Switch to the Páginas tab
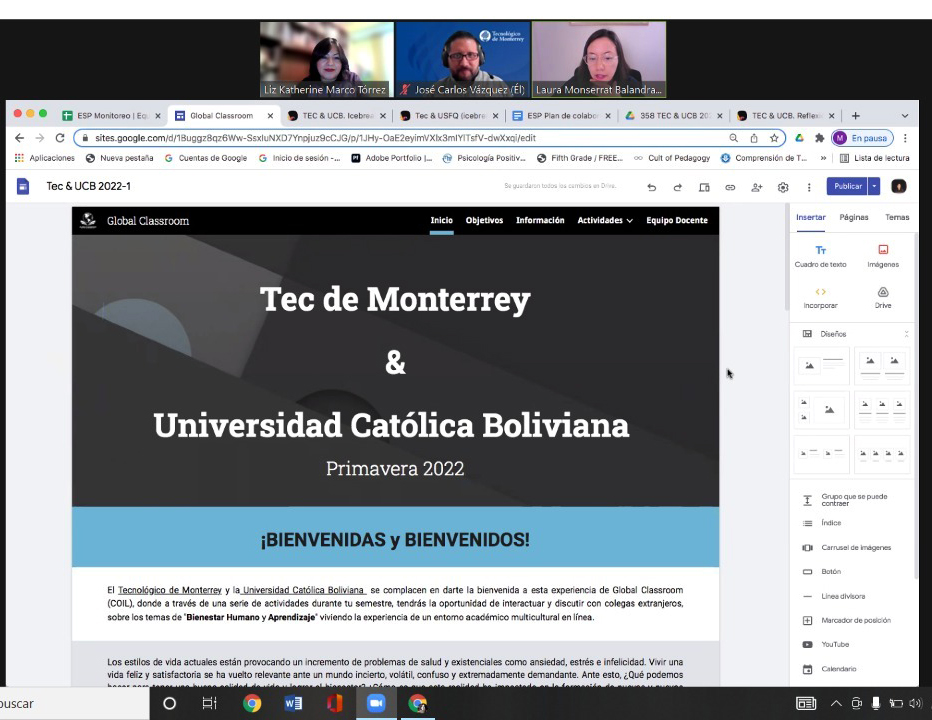This screenshot has width=932, height=720. tap(853, 217)
